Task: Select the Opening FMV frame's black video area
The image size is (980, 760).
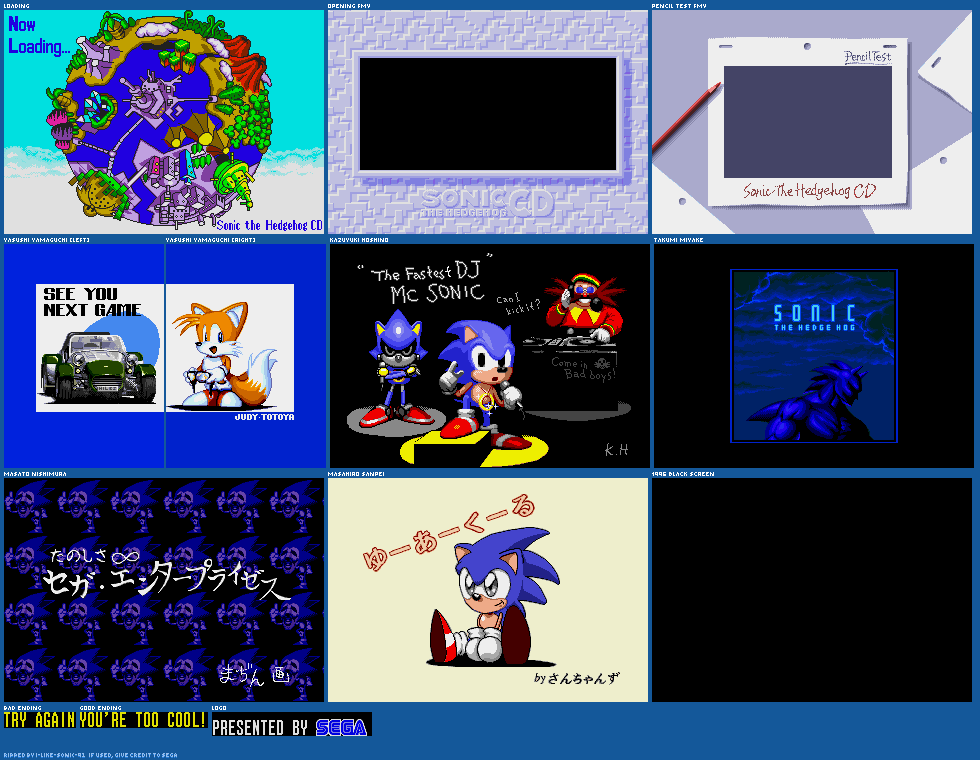Action: pos(488,114)
